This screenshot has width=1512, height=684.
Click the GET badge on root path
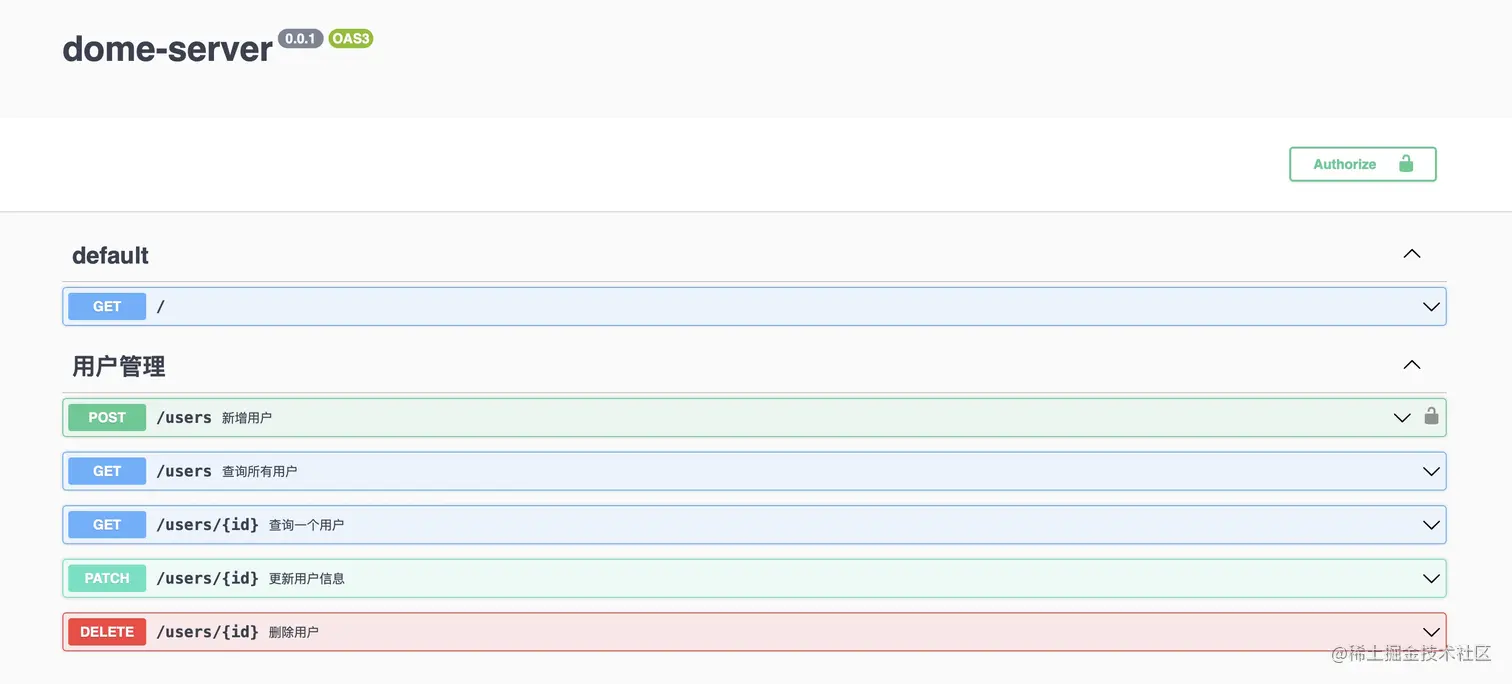(x=107, y=306)
